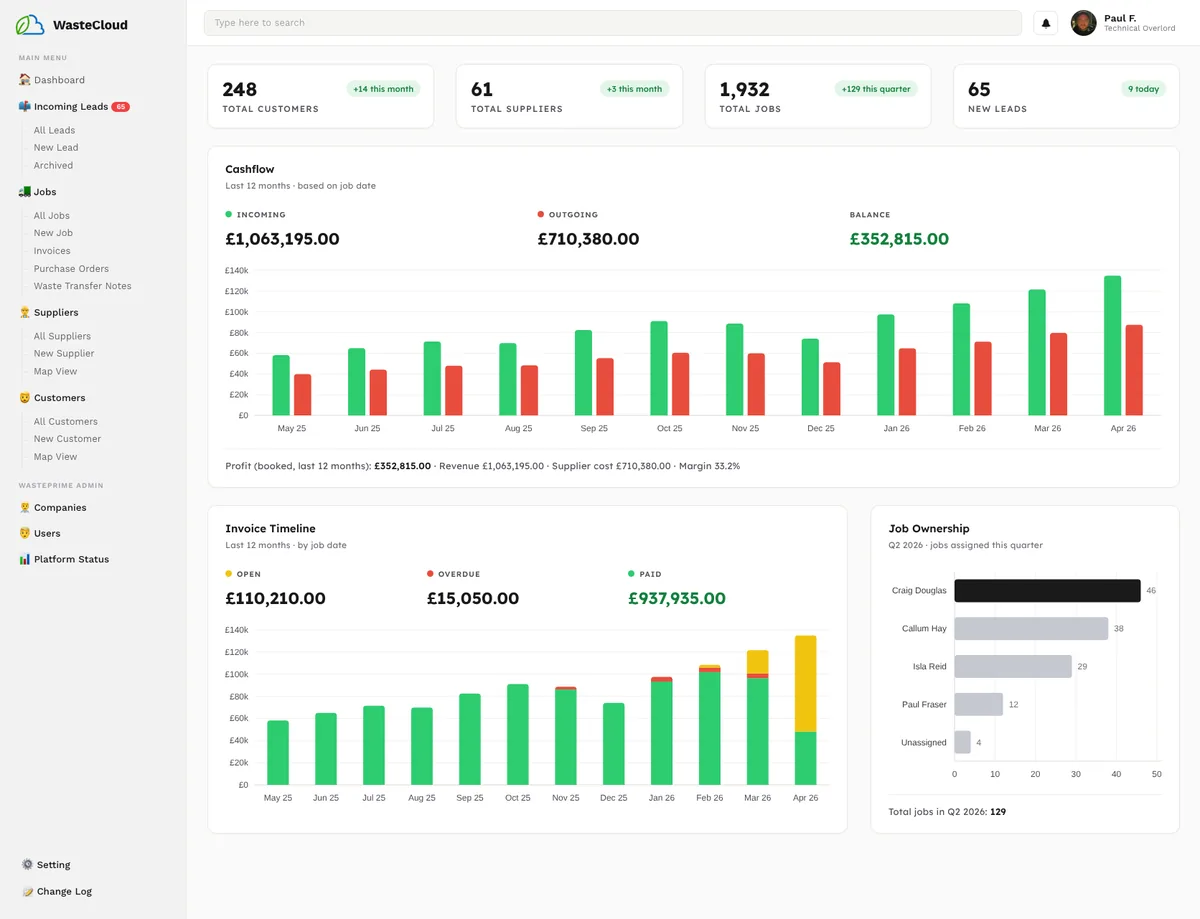The height and width of the screenshot is (919, 1200).
Task: Open New Supplier page
Action: point(64,353)
